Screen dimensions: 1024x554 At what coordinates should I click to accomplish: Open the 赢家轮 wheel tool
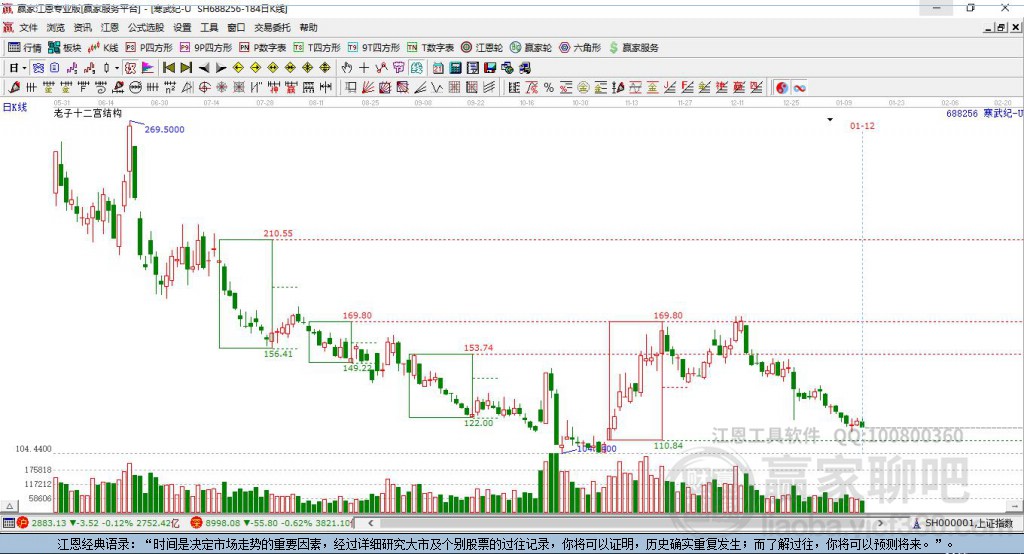pos(531,48)
